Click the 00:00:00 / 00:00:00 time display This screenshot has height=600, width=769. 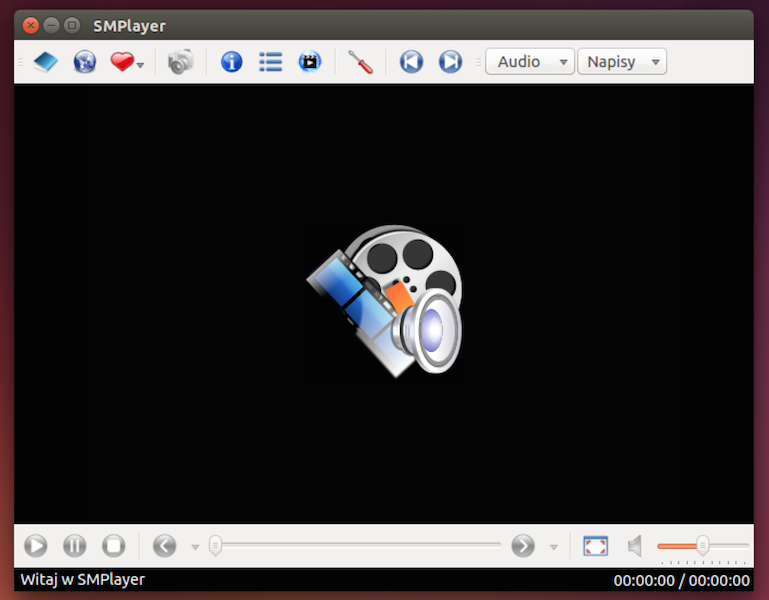point(681,581)
